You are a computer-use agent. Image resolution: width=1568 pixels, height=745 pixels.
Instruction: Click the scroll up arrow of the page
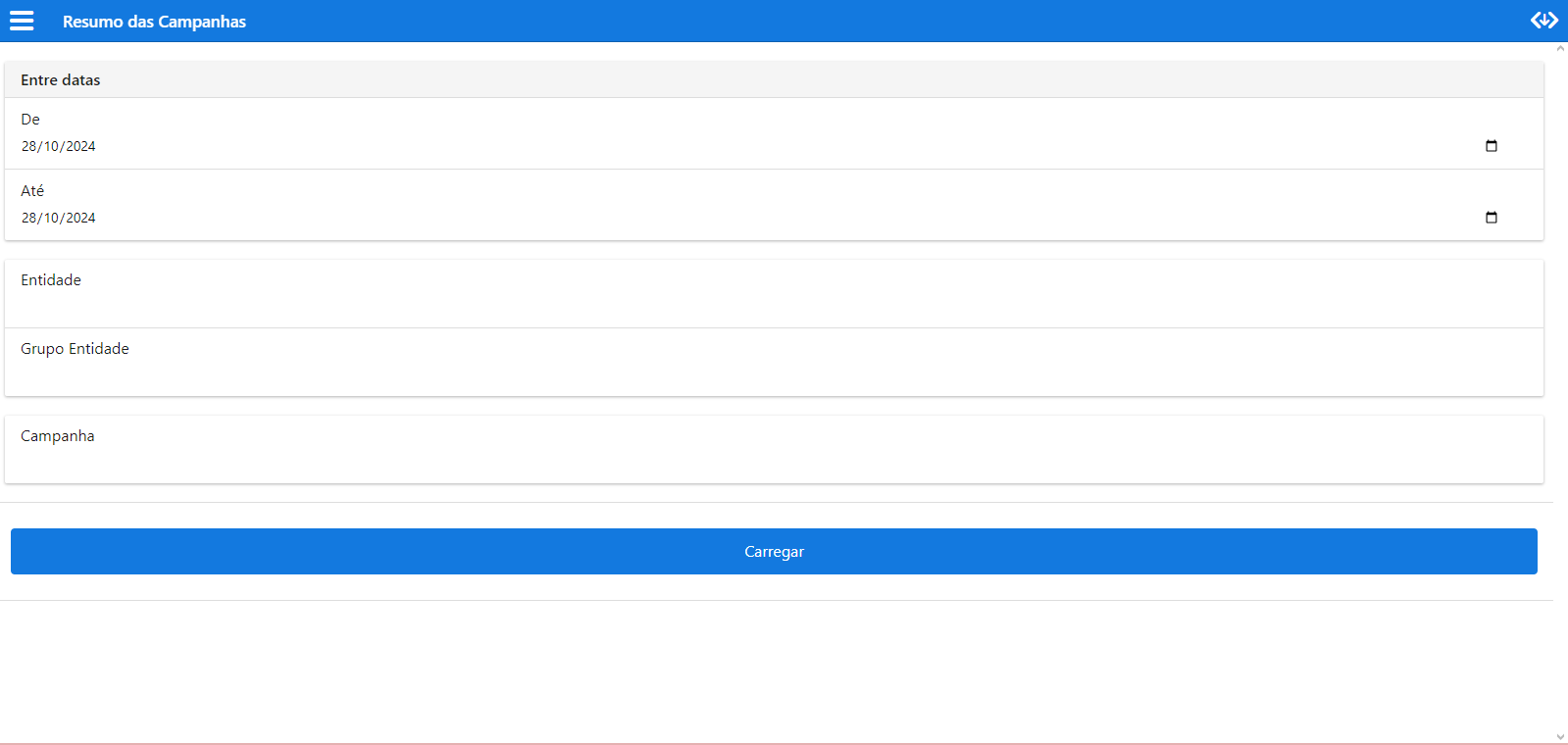tap(1560, 49)
